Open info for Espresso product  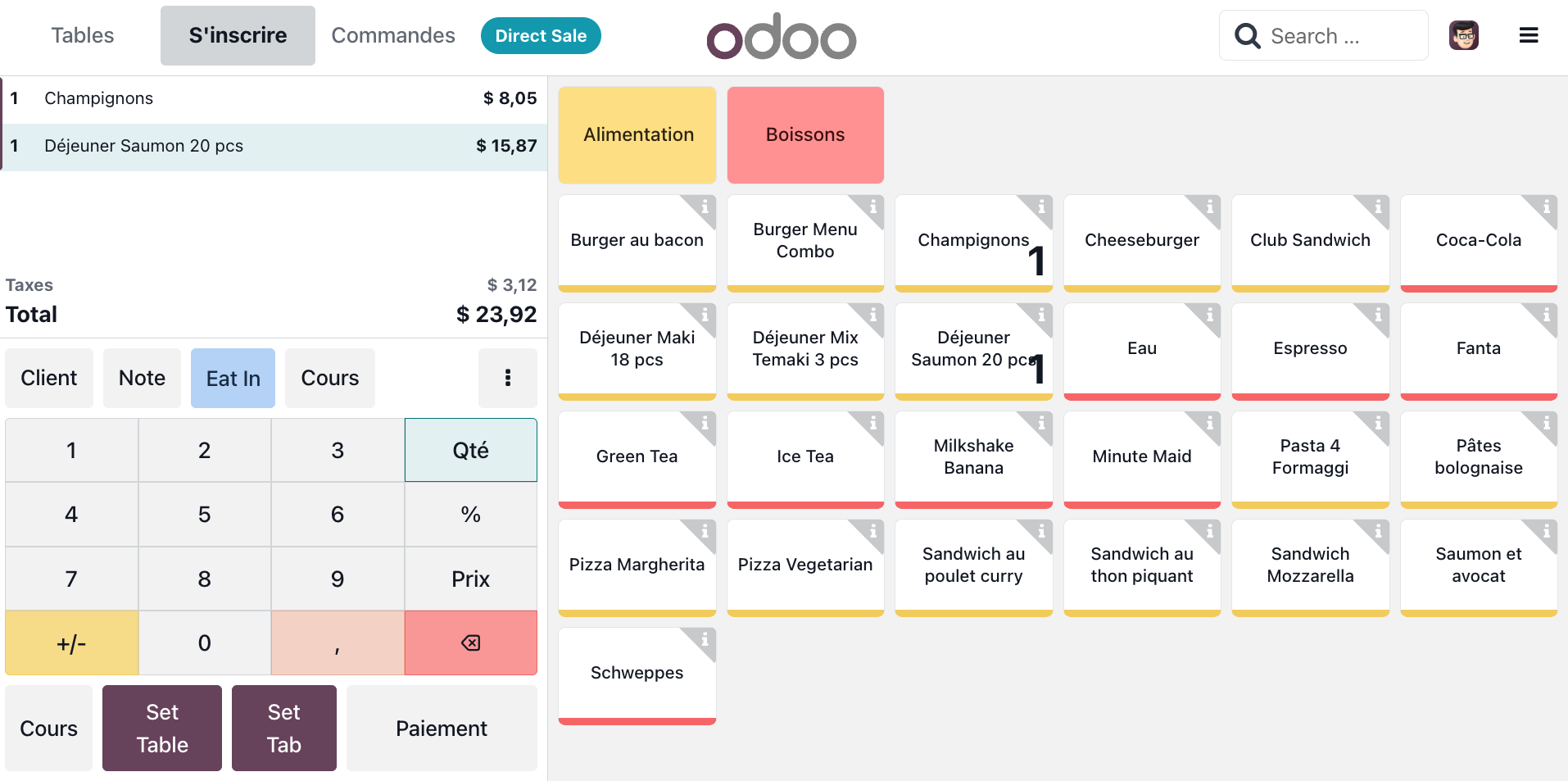tap(1378, 316)
